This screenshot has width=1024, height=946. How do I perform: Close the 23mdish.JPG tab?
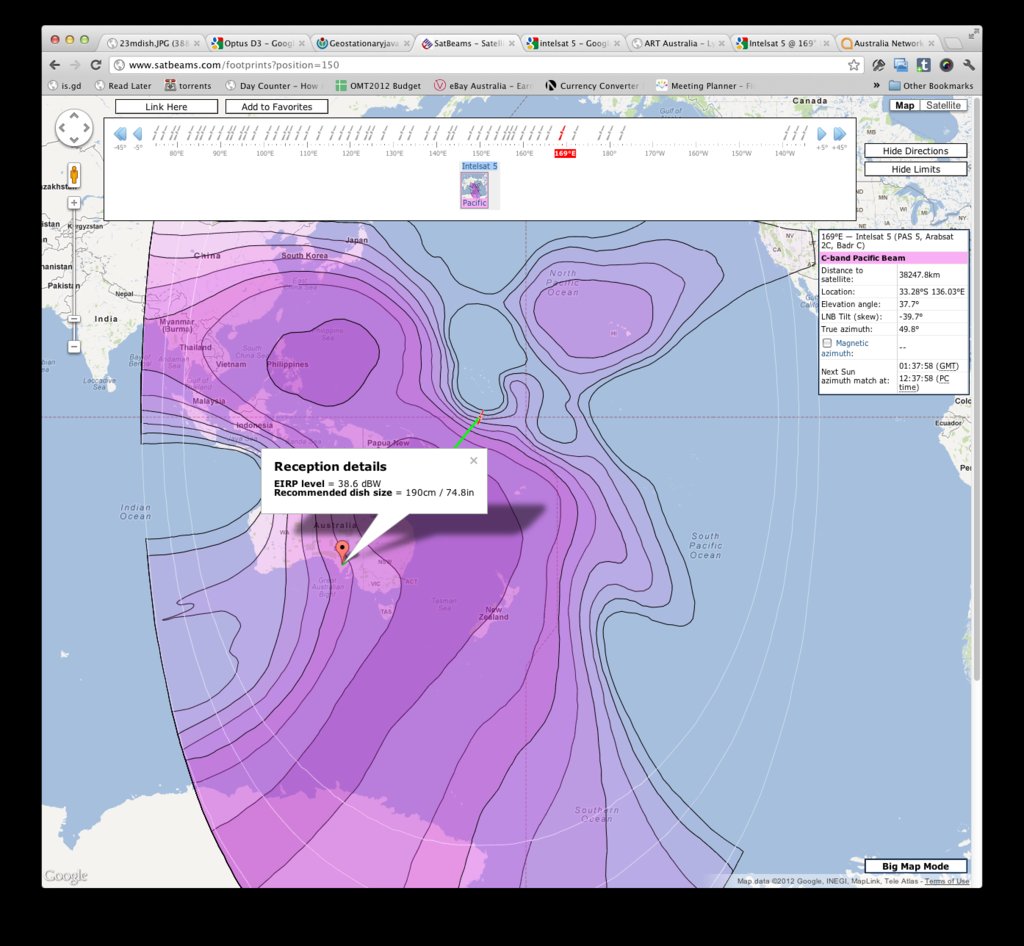point(197,44)
